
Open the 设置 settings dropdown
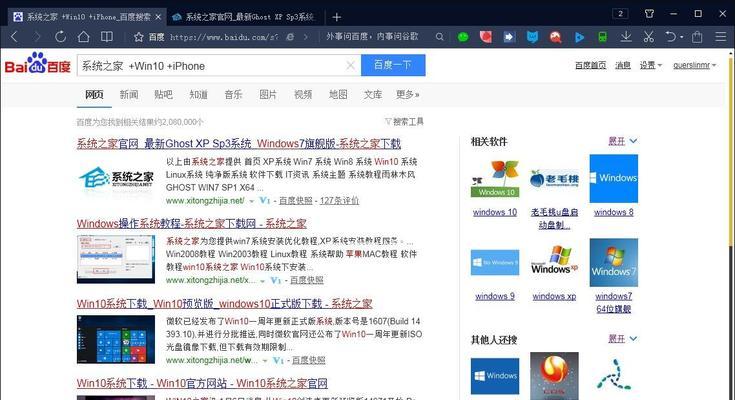651,65
